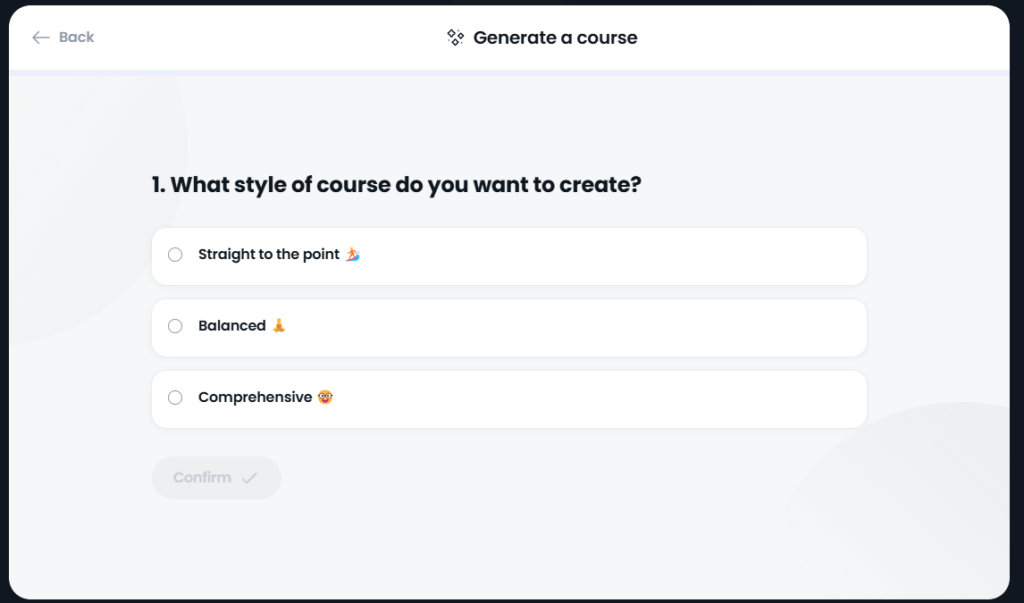The height and width of the screenshot is (603, 1024).
Task: Select the Comprehensive radio button
Action: [175, 397]
